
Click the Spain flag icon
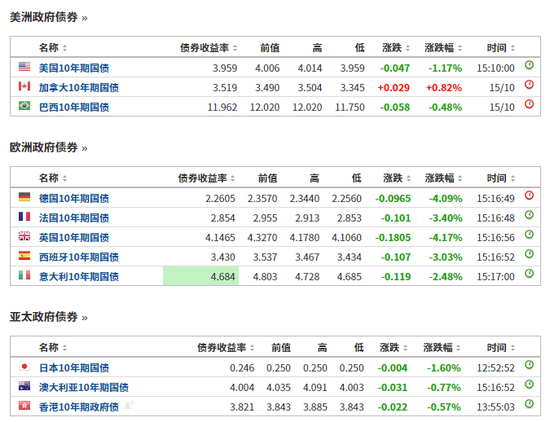click(x=24, y=255)
